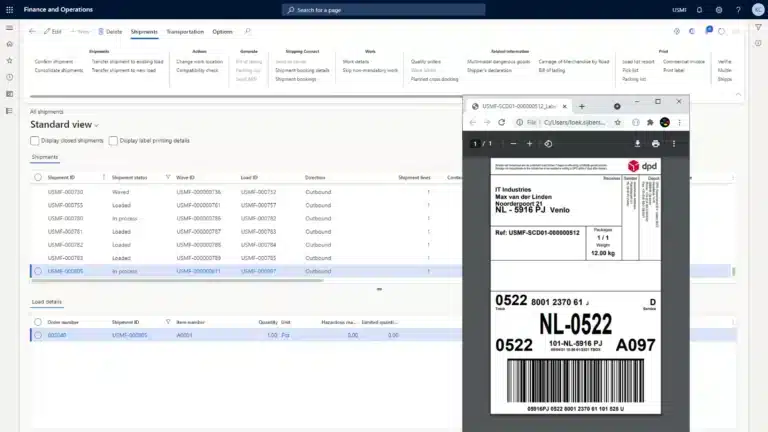
Task: Click Confirm shipment in the ribbon
Action: tap(54, 62)
